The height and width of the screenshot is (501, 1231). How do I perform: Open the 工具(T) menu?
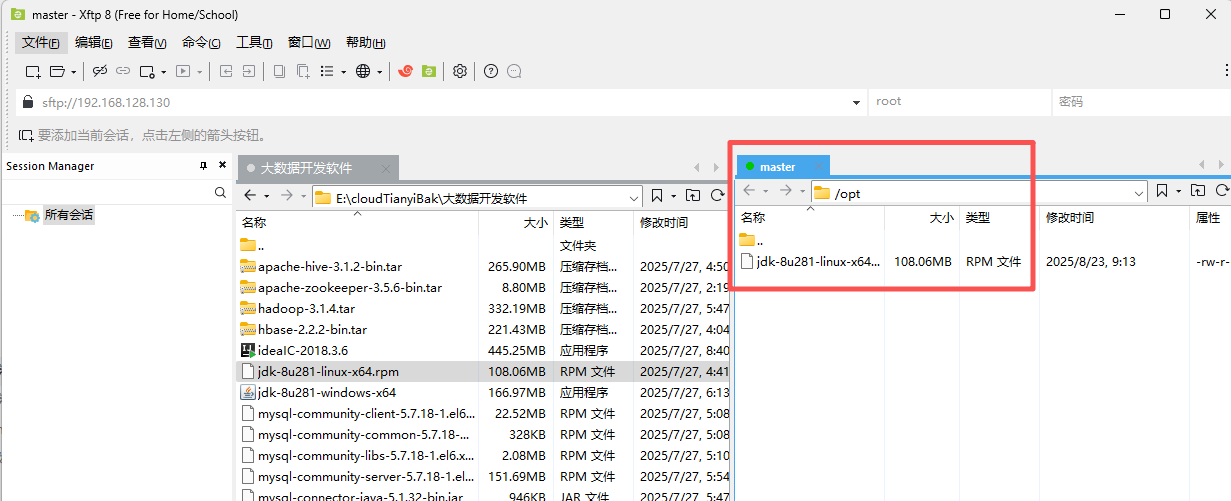pos(254,42)
